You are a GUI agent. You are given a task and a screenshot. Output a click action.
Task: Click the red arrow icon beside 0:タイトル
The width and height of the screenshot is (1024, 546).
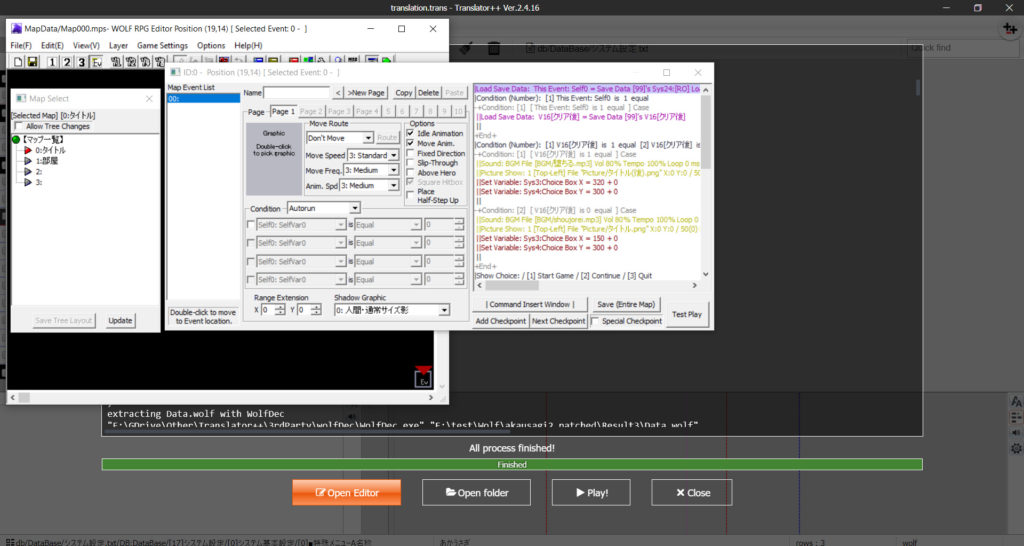(x=28, y=150)
